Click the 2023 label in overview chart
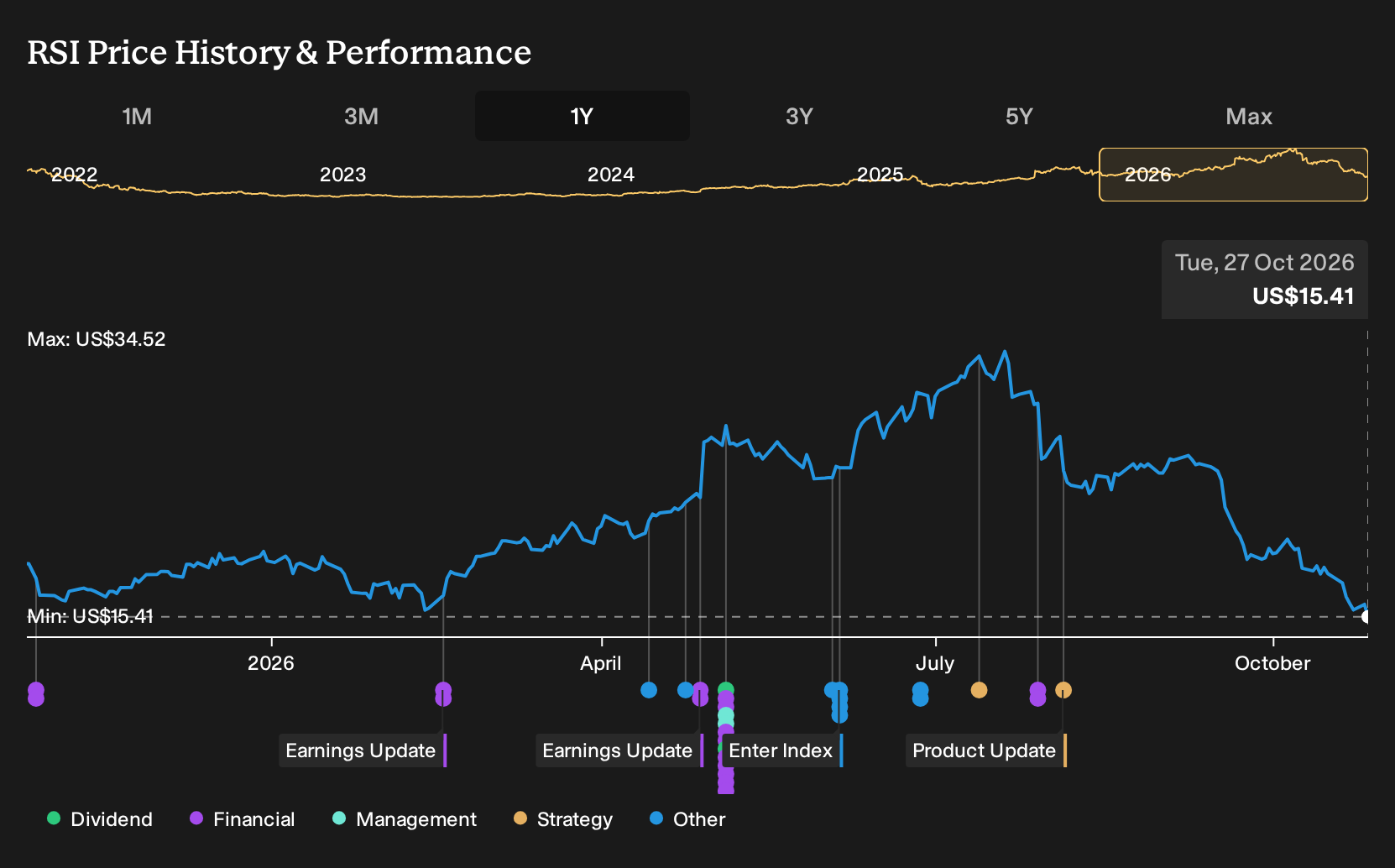The height and width of the screenshot is (868, 1395). [x=343, y=175]
